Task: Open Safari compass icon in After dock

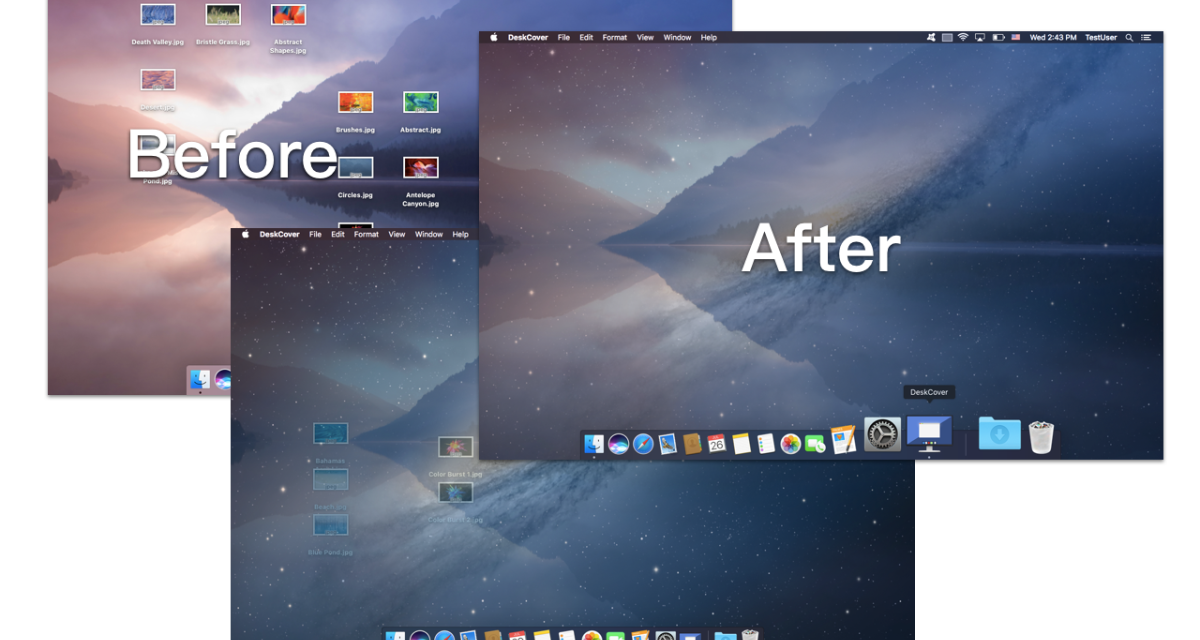Action: [x=643, y=443]
